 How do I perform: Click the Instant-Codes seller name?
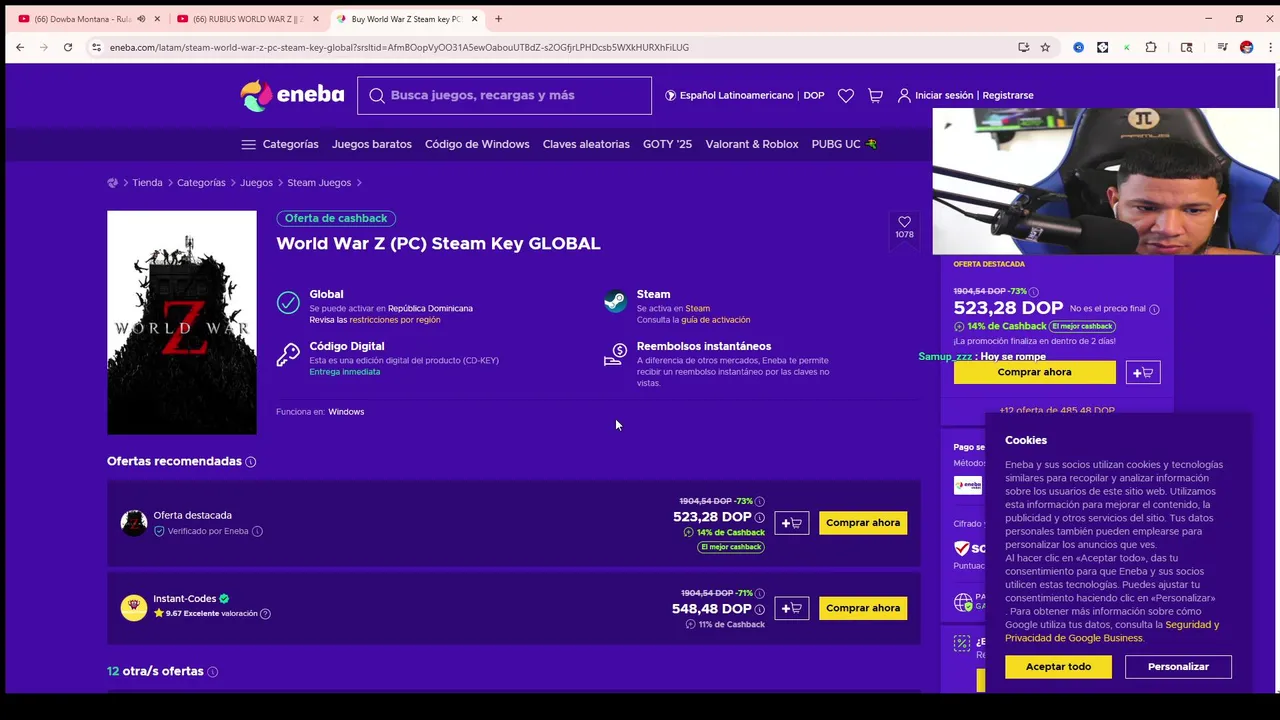click(185, 599)
